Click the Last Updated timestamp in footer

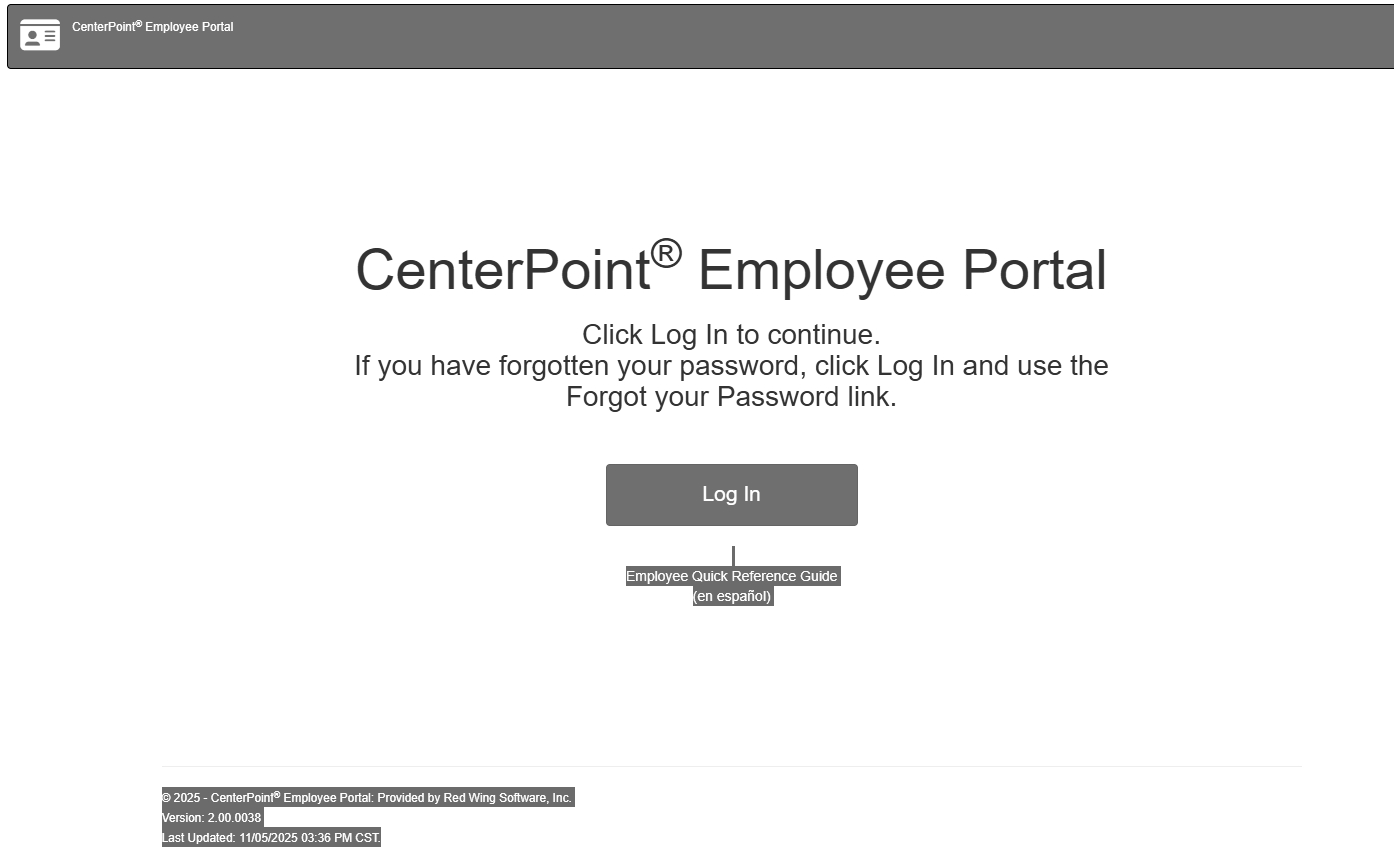[271, 838]
